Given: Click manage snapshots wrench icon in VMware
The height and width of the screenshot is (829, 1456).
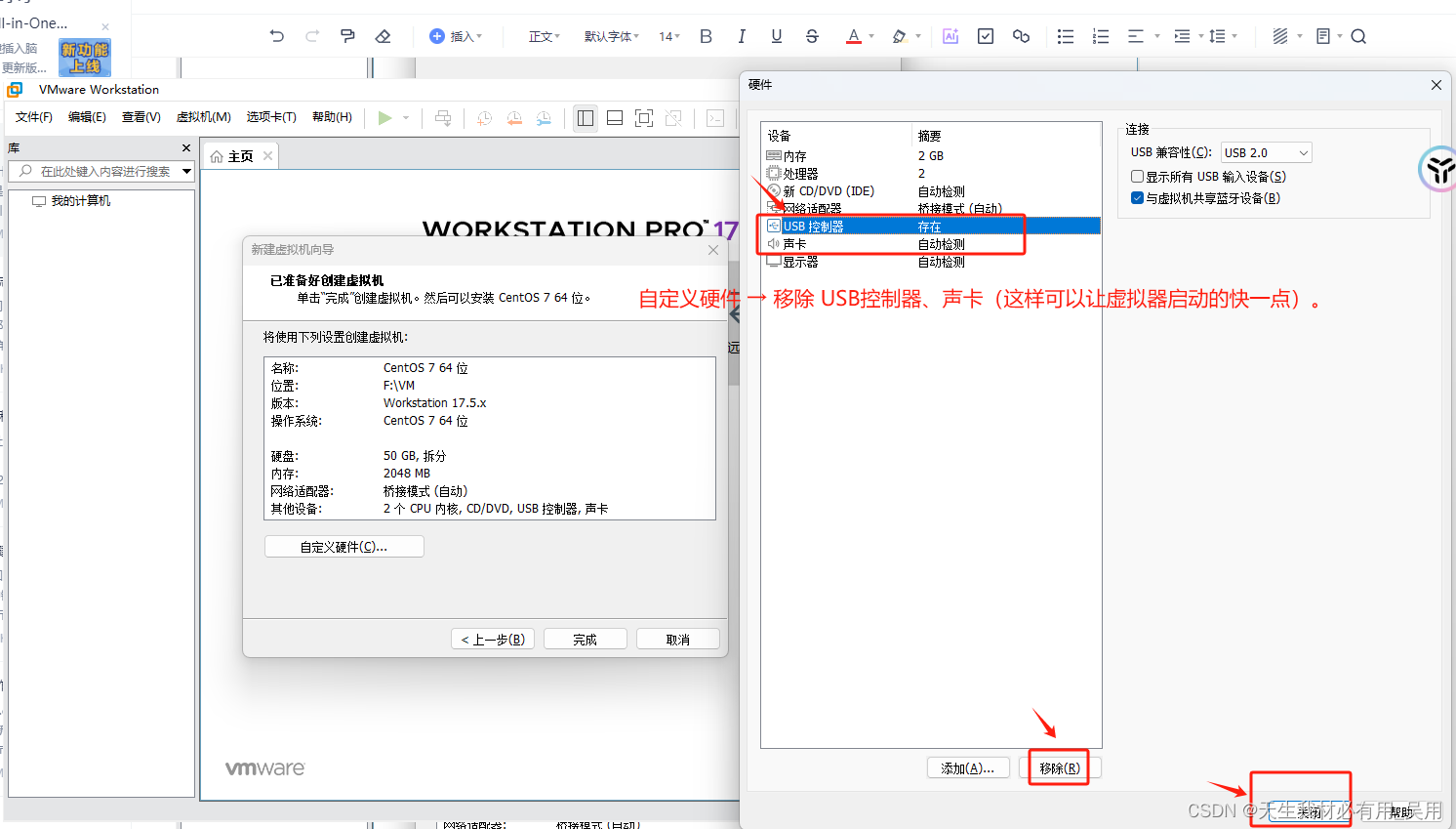Looking at the screenshot, I should point(544,118).
